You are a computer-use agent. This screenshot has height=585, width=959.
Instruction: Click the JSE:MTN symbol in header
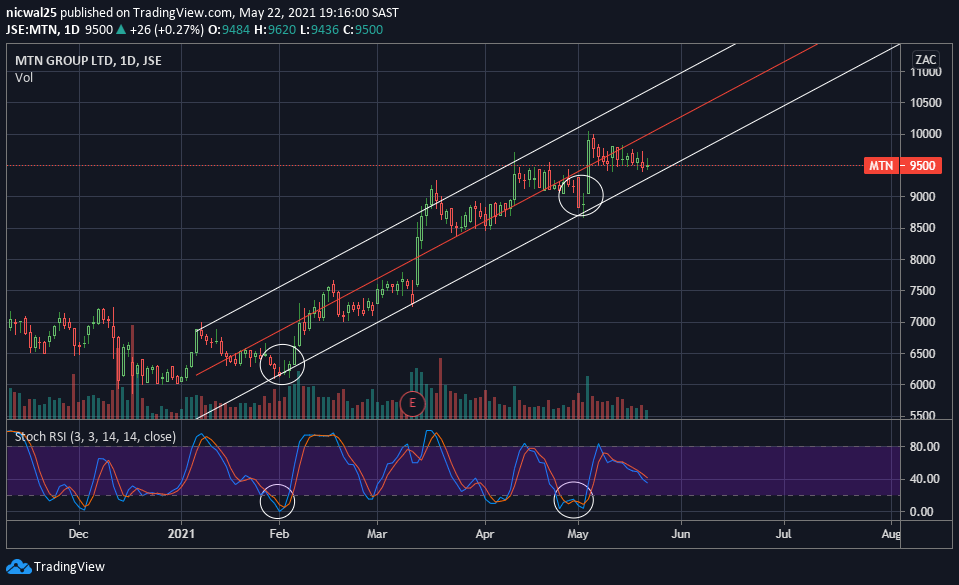32,29
